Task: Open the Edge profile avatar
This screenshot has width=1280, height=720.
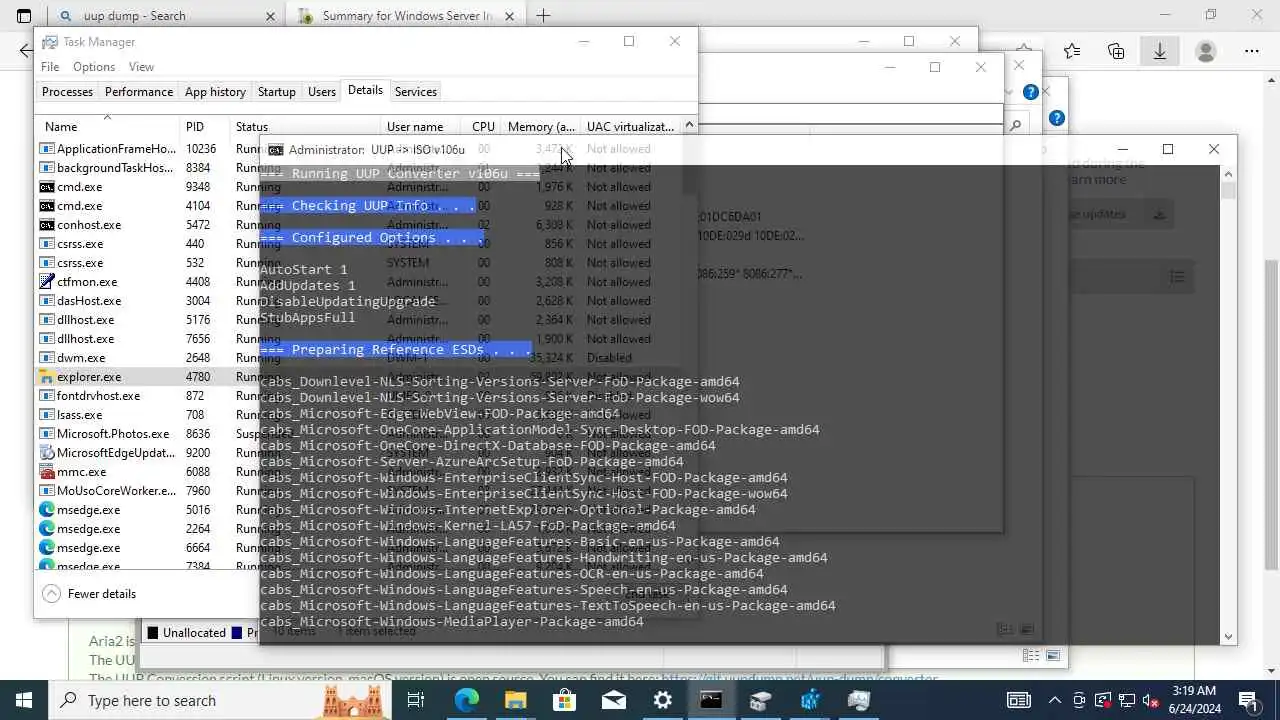Action: [1206, 51]
